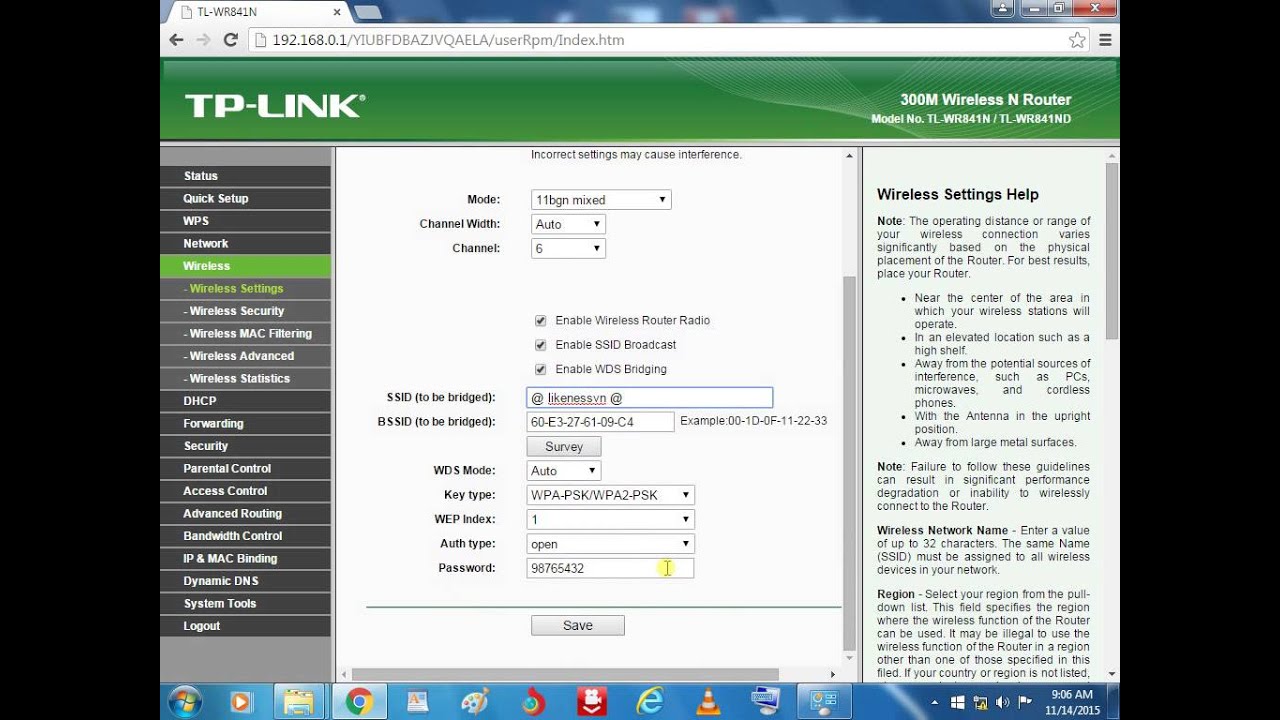
Task: Open Wireless Statistics submenu
Action: (245, 378)
